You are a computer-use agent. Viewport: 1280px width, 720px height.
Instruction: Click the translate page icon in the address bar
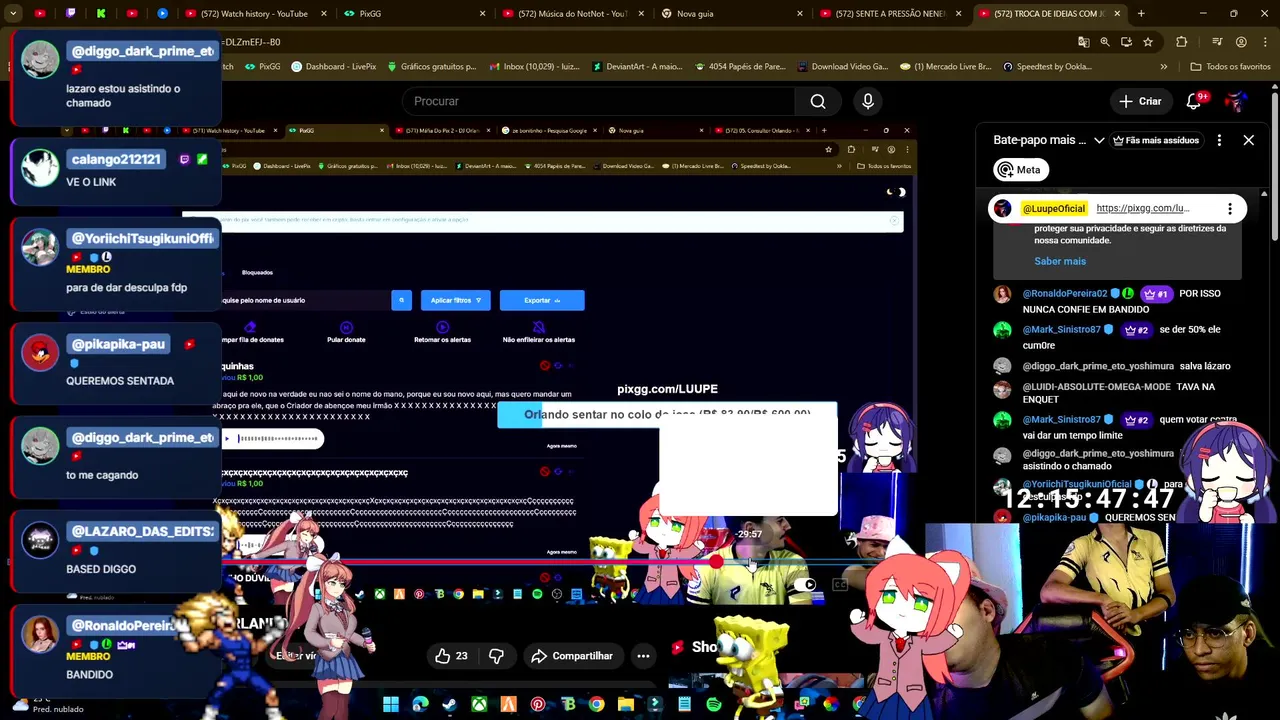[1083, 42]
